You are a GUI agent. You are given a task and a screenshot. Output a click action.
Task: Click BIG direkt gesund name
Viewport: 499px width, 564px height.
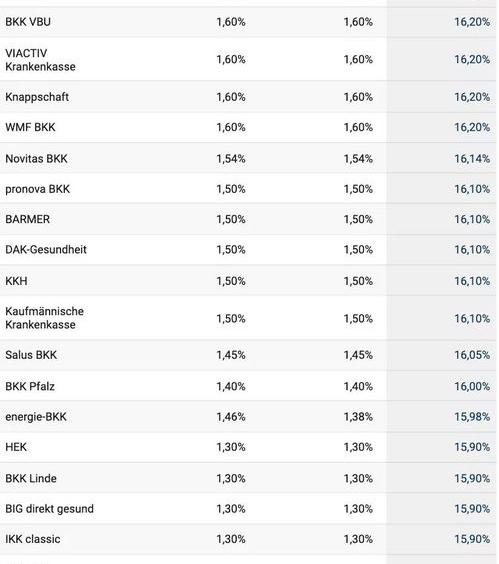pyautogui.click(x=49, y=509)
